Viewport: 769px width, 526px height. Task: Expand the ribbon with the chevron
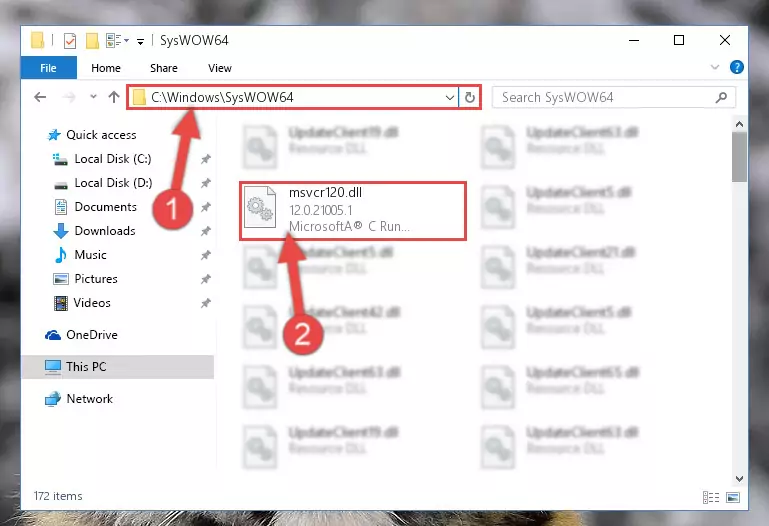(x=715, y=67)
